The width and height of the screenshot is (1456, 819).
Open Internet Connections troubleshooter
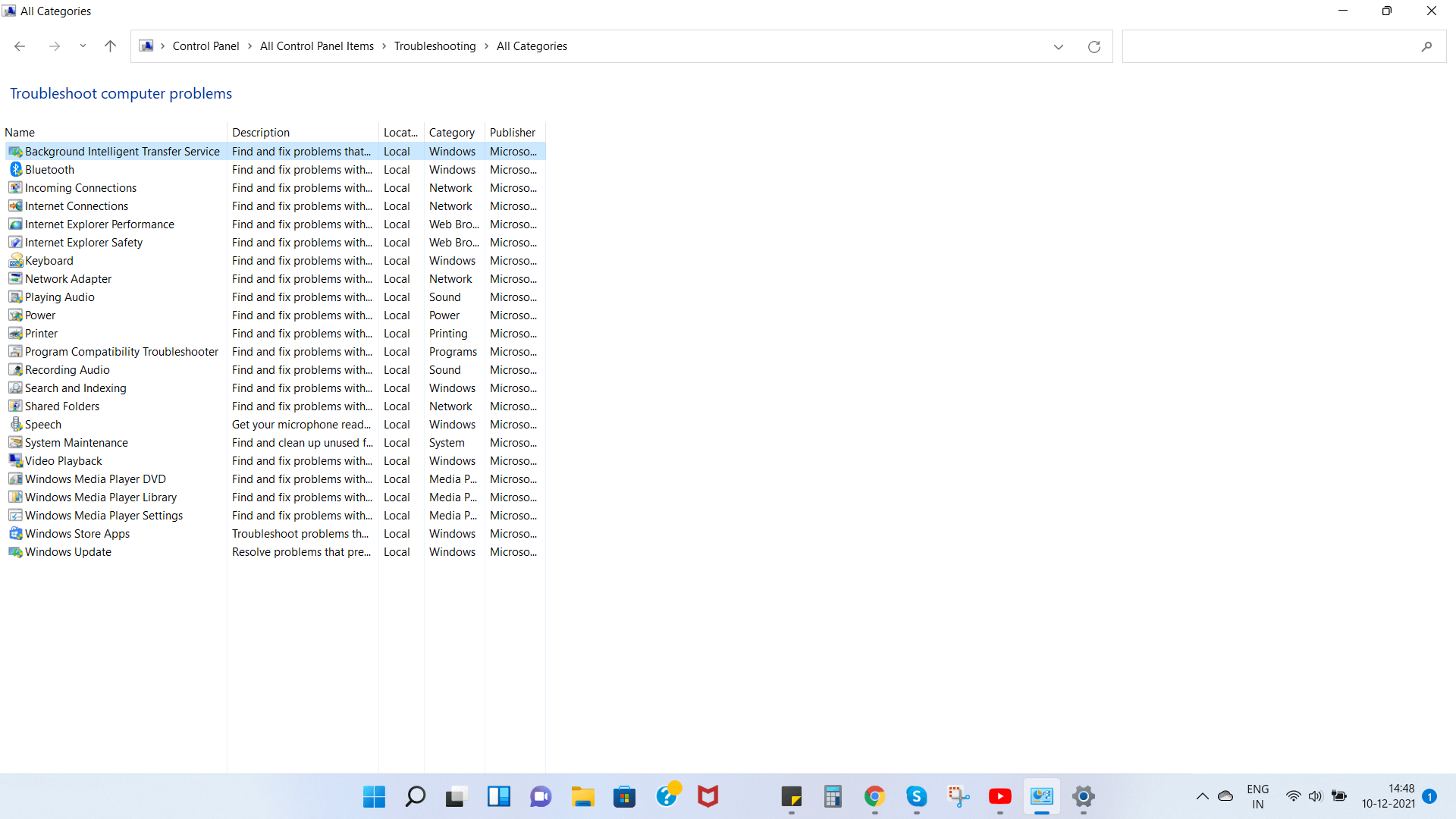click(x=76, y=205)
